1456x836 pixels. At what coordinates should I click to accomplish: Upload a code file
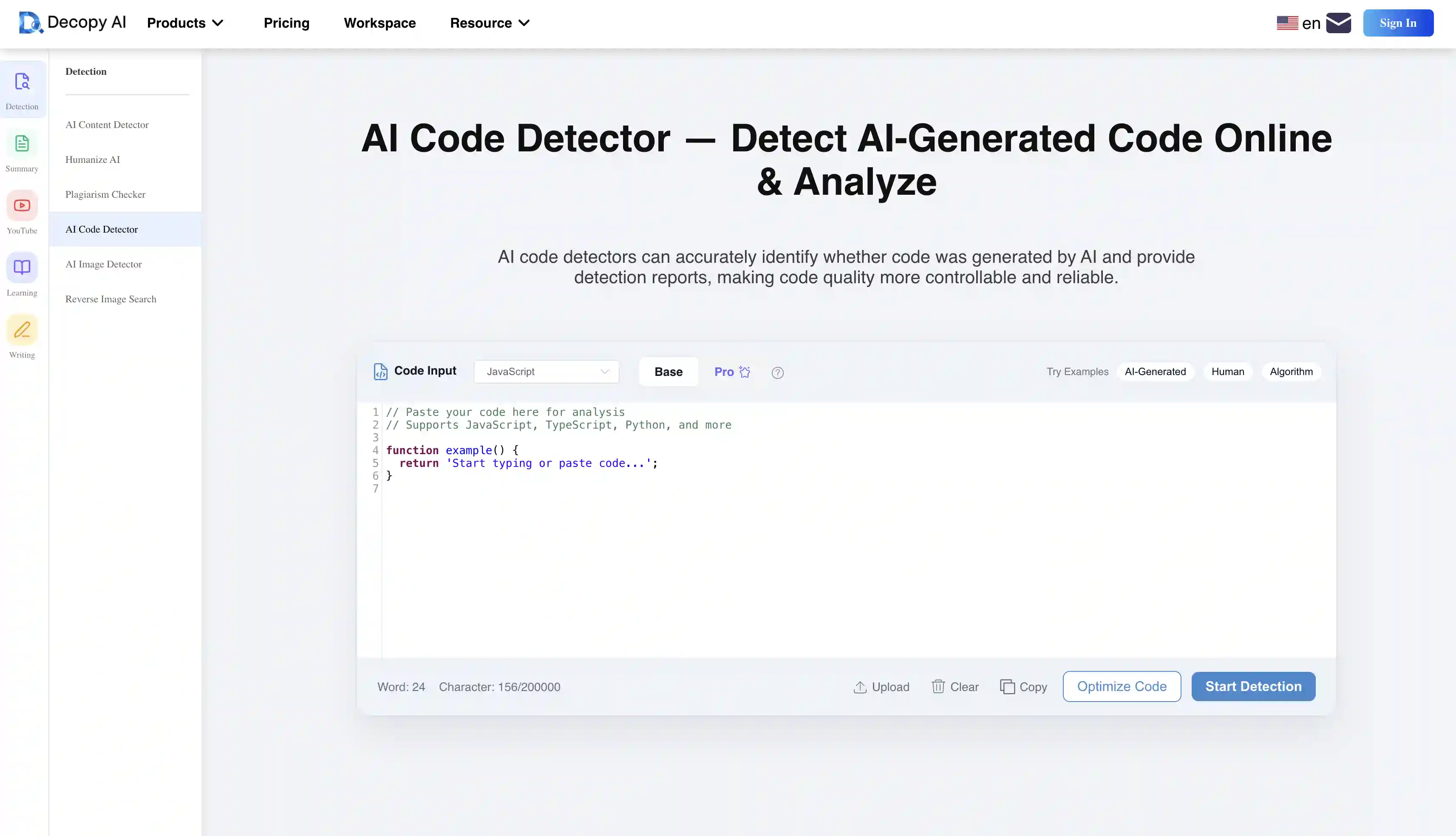click(x=882, y=686)
